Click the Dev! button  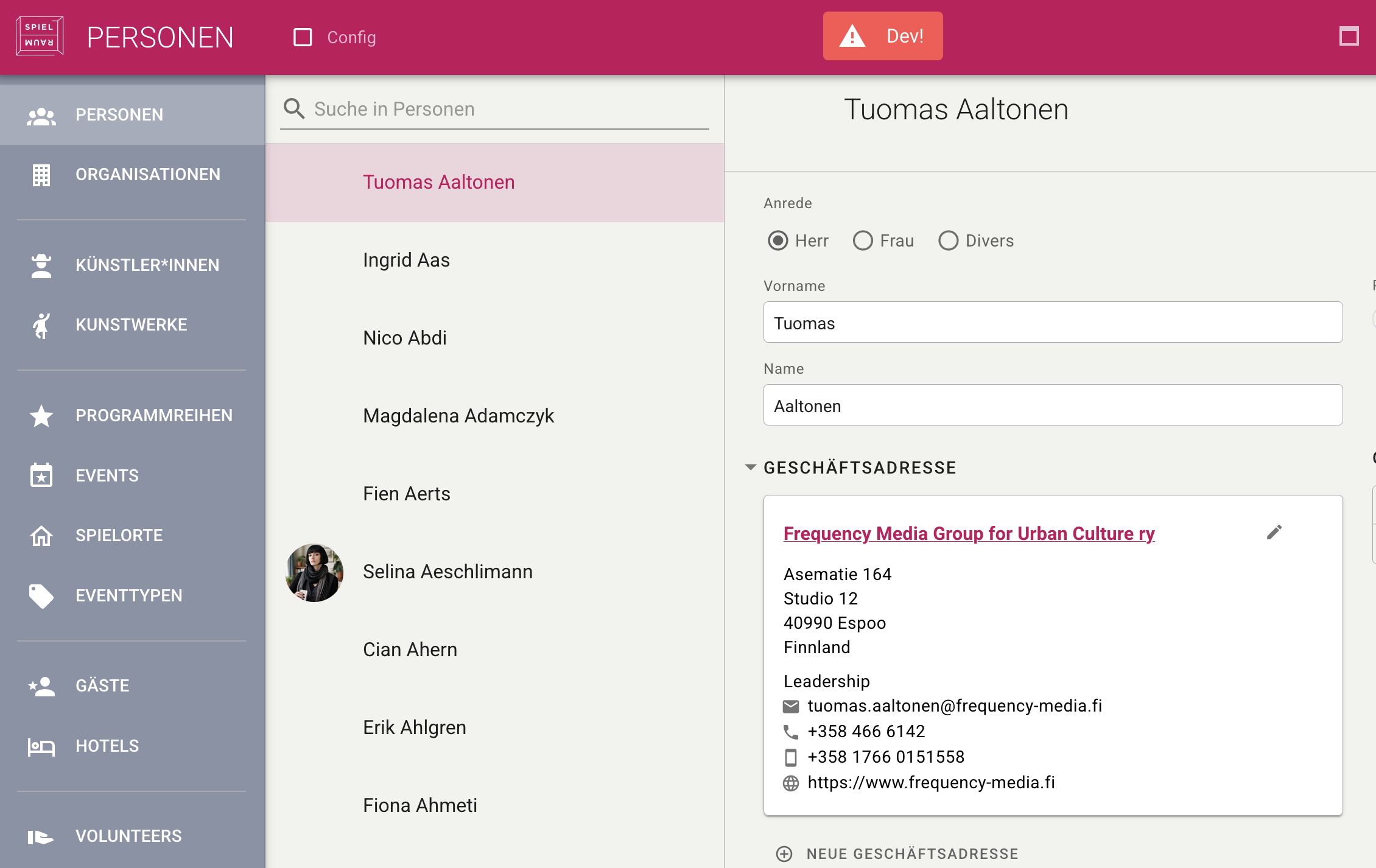(x=883, y=36)
